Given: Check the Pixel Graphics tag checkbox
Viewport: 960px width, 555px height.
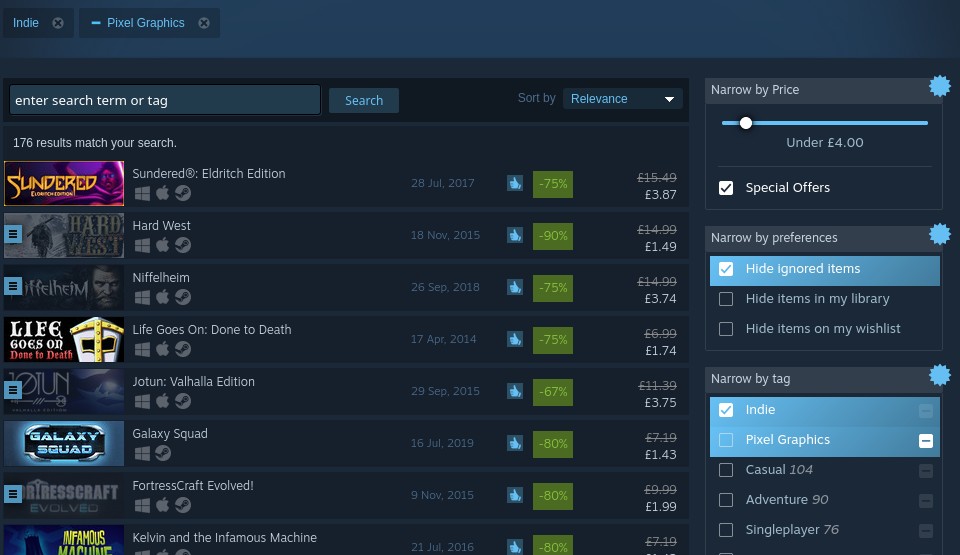Looking at the screenshot, I should click(726, 440).
